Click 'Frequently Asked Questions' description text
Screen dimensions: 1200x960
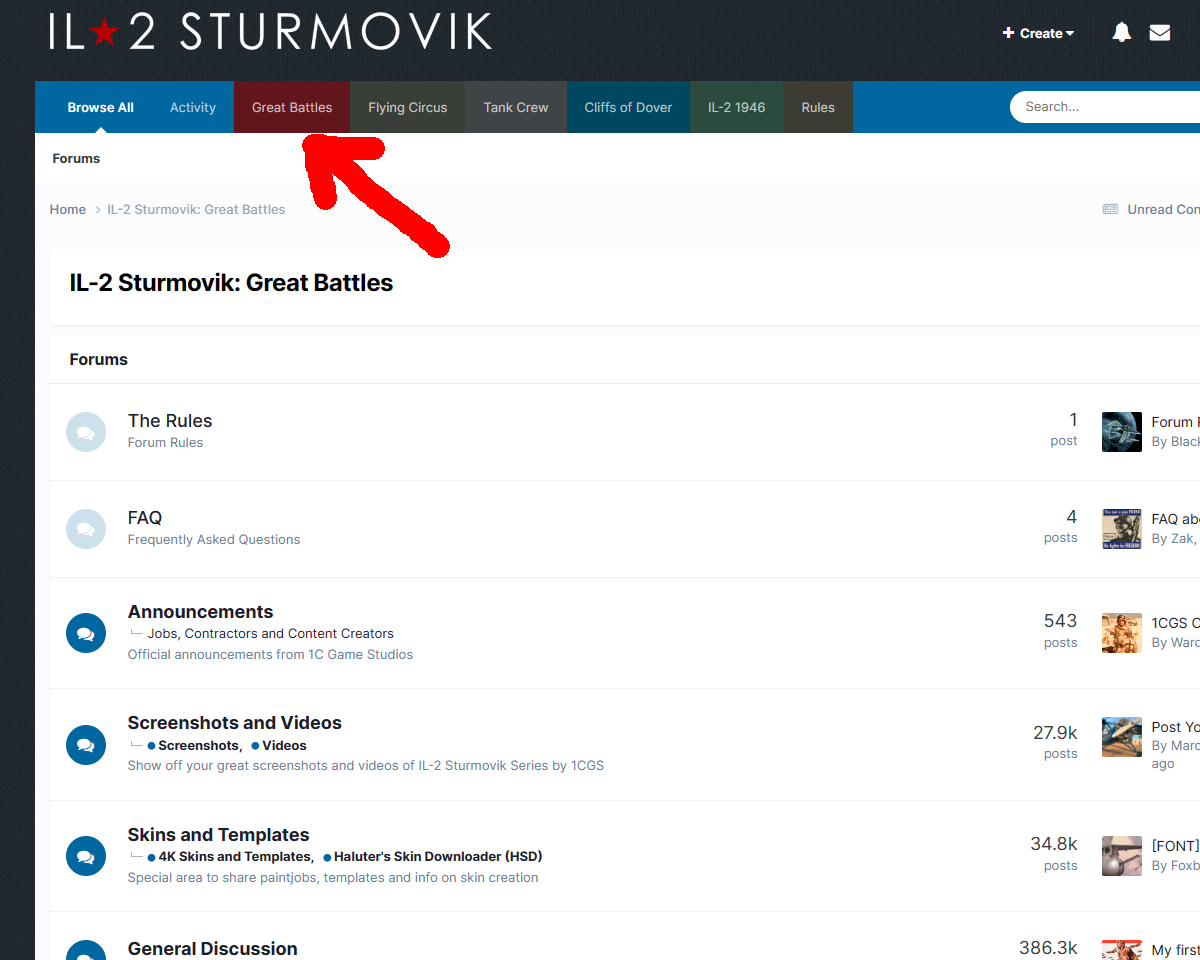214,539
